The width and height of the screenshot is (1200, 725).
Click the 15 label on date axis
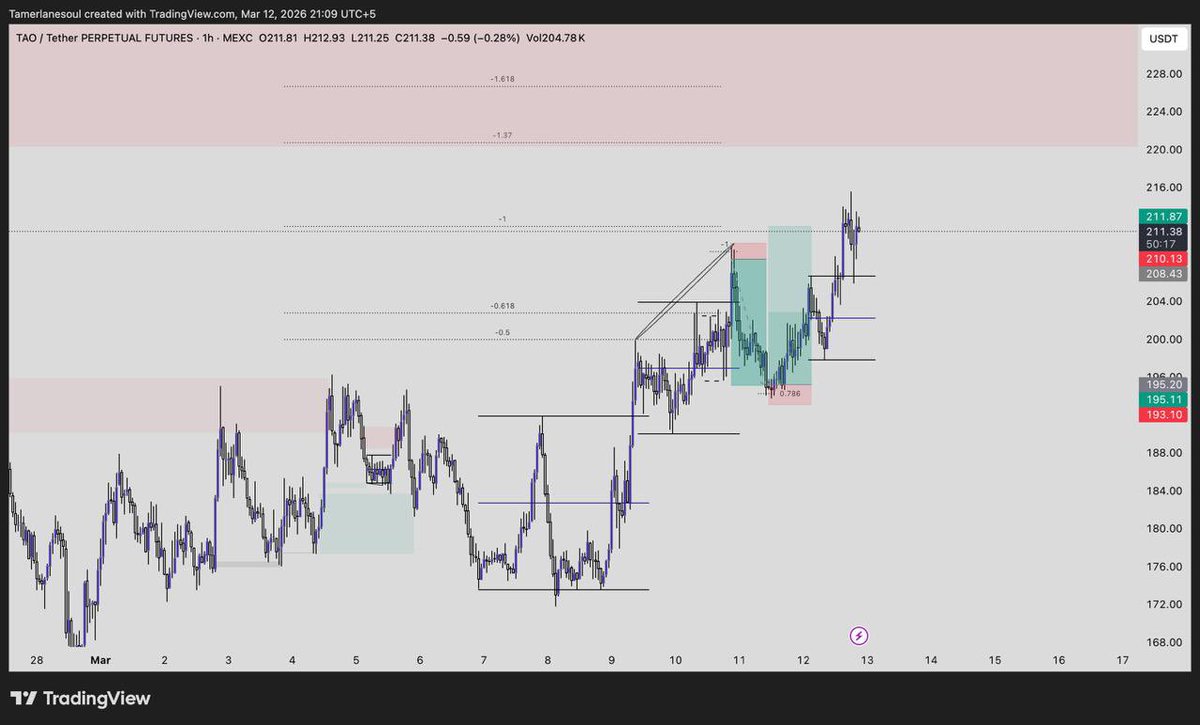(x=995, y=660)
